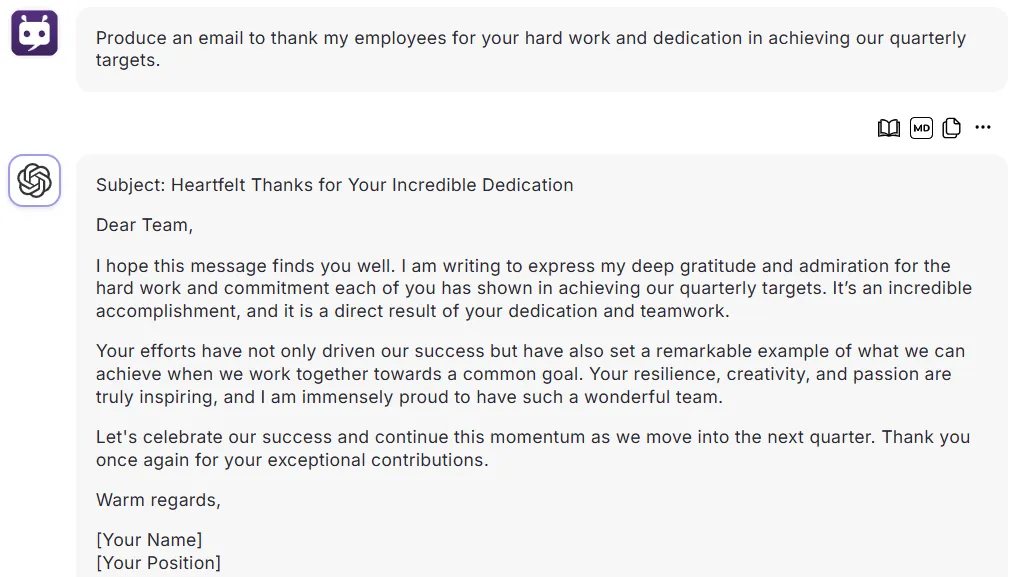Click the paragraph starting 'I hope this message'
Viewport: 1019px width, 577px height.
click(x=534, y=288)
